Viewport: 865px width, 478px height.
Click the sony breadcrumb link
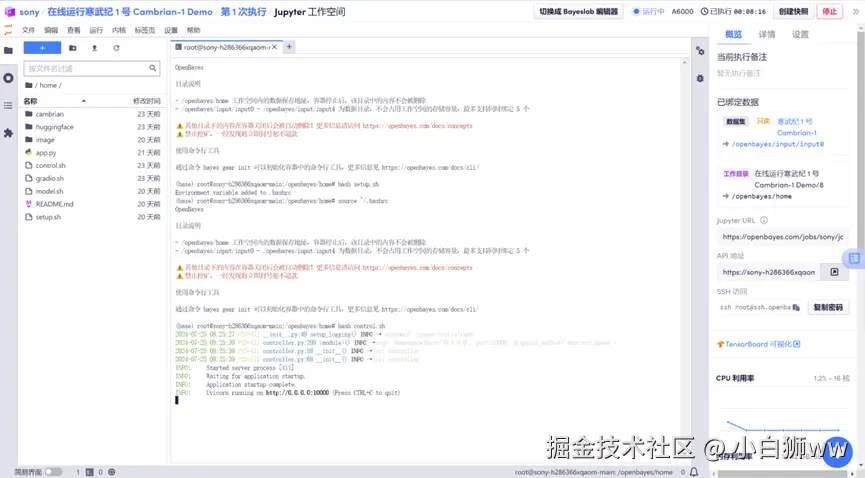click(x=29, y=12)
